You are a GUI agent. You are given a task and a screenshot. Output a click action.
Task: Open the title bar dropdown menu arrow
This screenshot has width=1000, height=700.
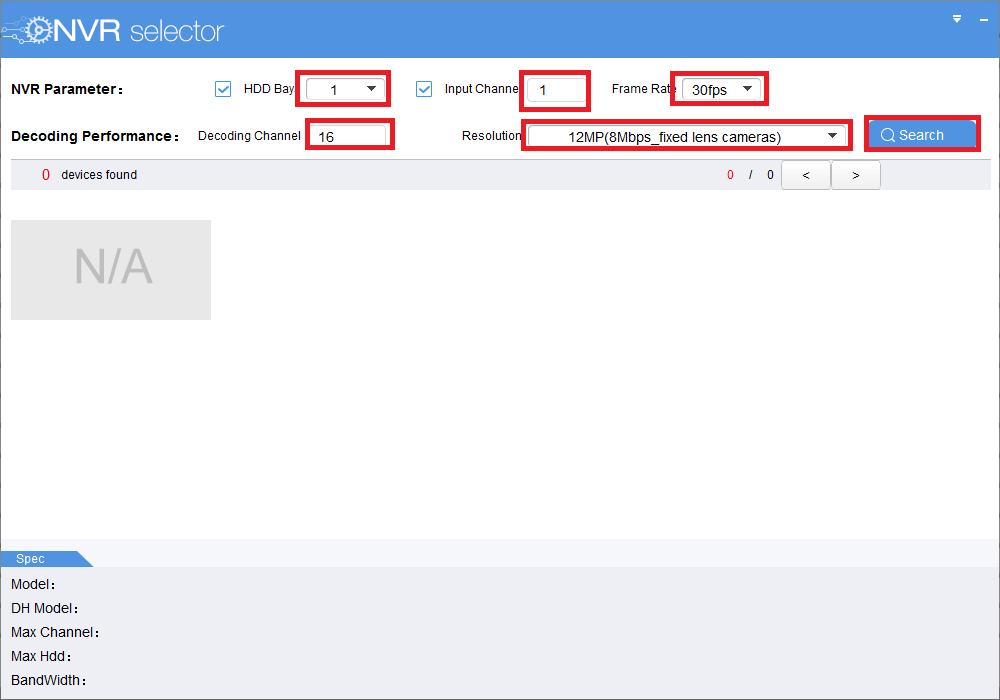[x=957, y=19]
